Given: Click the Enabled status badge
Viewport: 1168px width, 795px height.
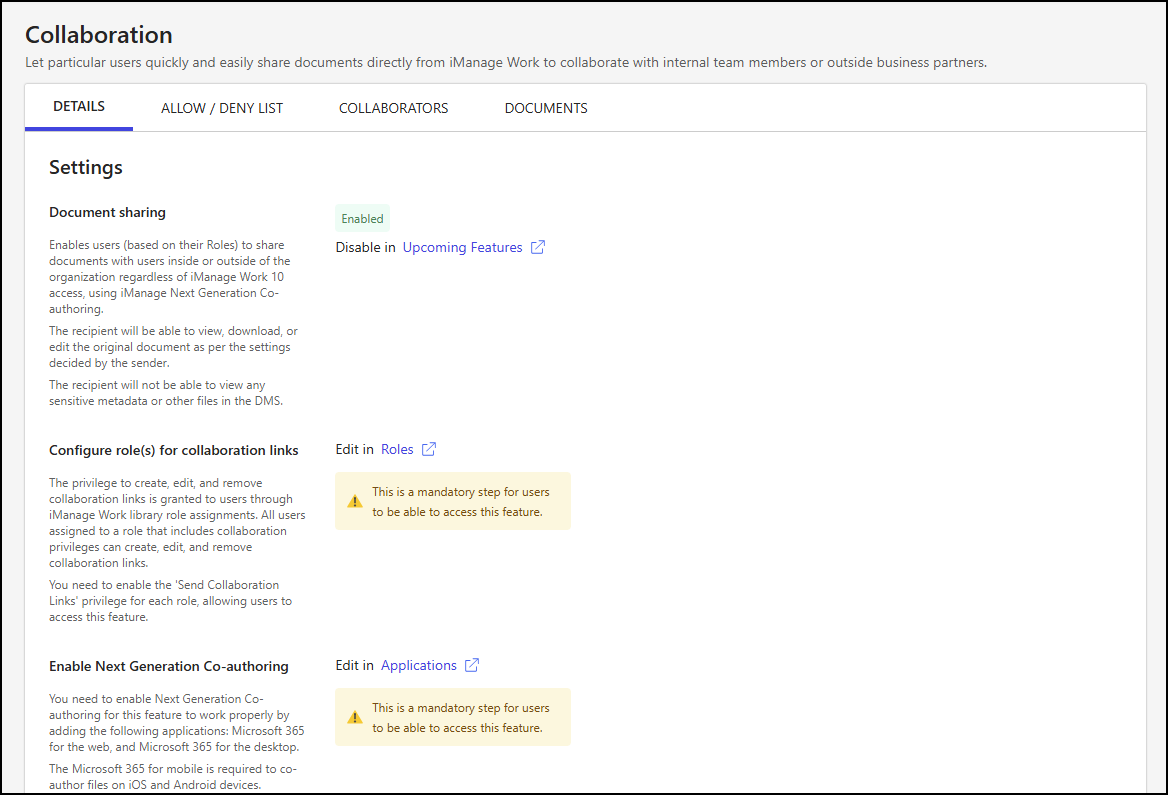Looking at the screenshot, I should pos(362,218).
